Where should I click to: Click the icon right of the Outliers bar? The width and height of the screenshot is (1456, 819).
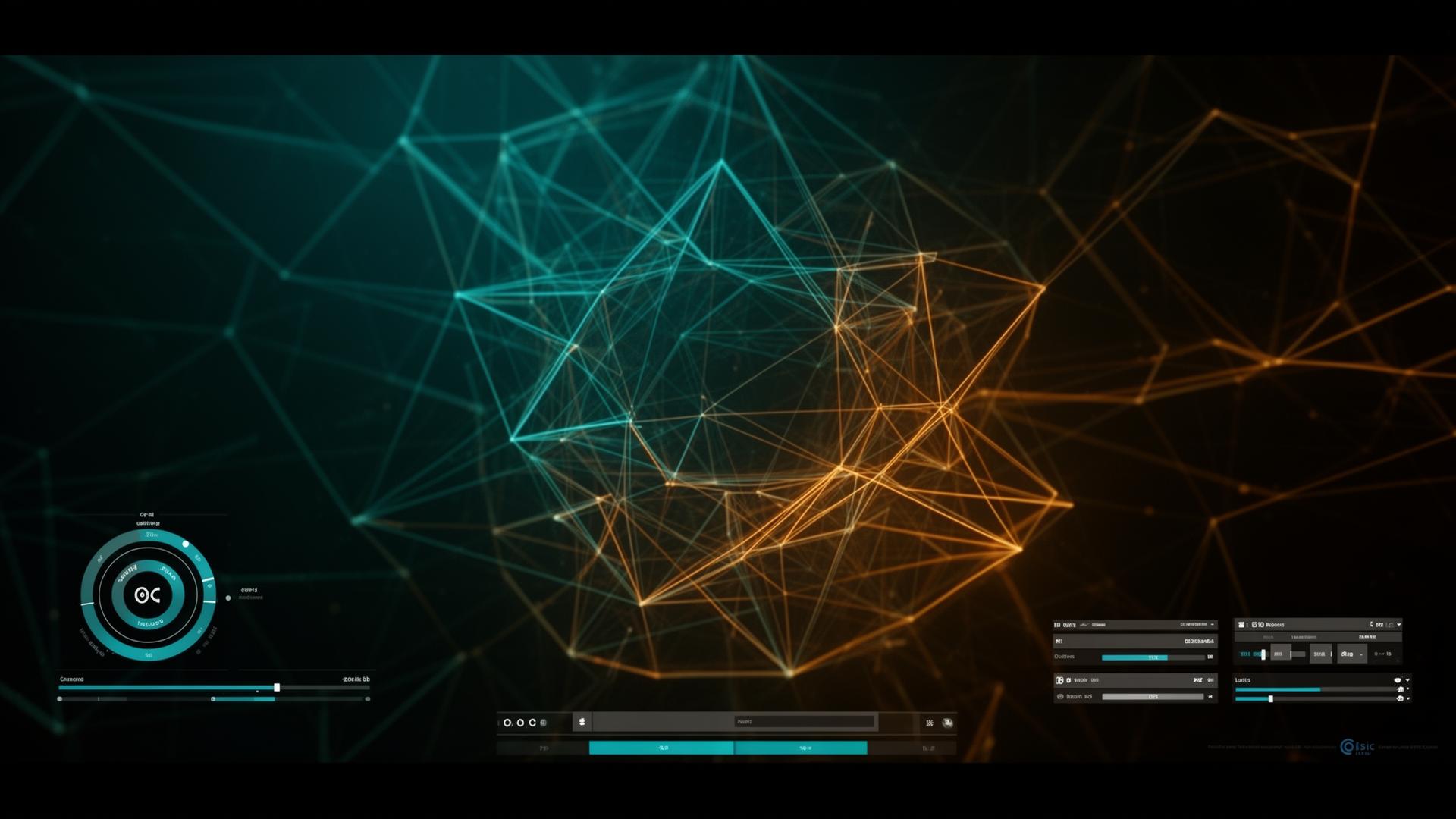coord(1210,657)
